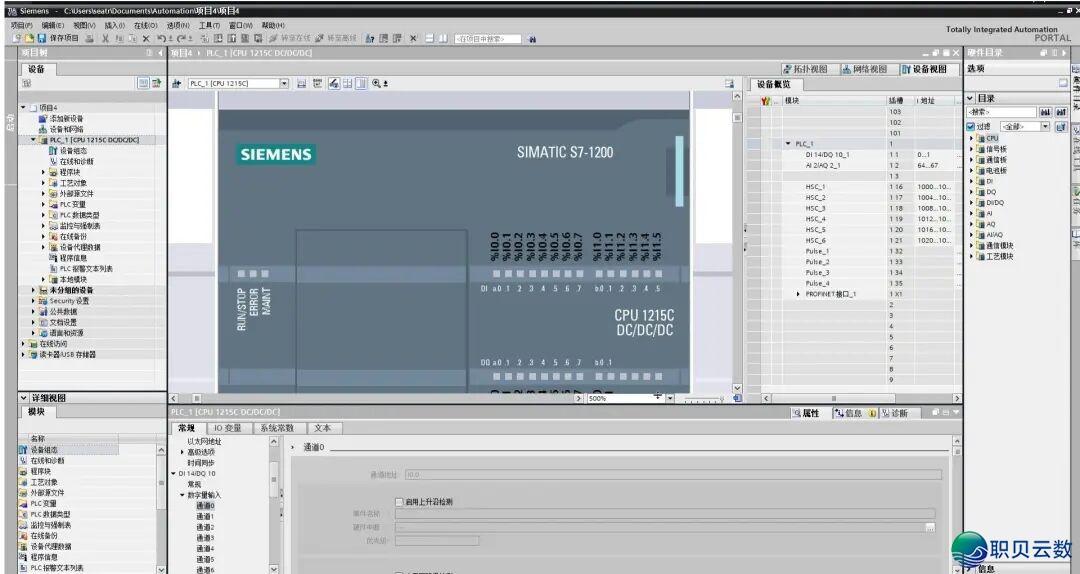Screen dimensions: 1080x574
Task: Click the split editor horizontally icon
Action: pos(430,39)
